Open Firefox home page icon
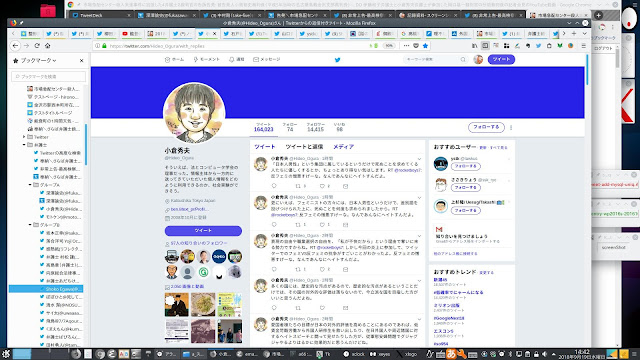This screenshot has width=640, height=360. pyautogui.click(x=47, y=46)
